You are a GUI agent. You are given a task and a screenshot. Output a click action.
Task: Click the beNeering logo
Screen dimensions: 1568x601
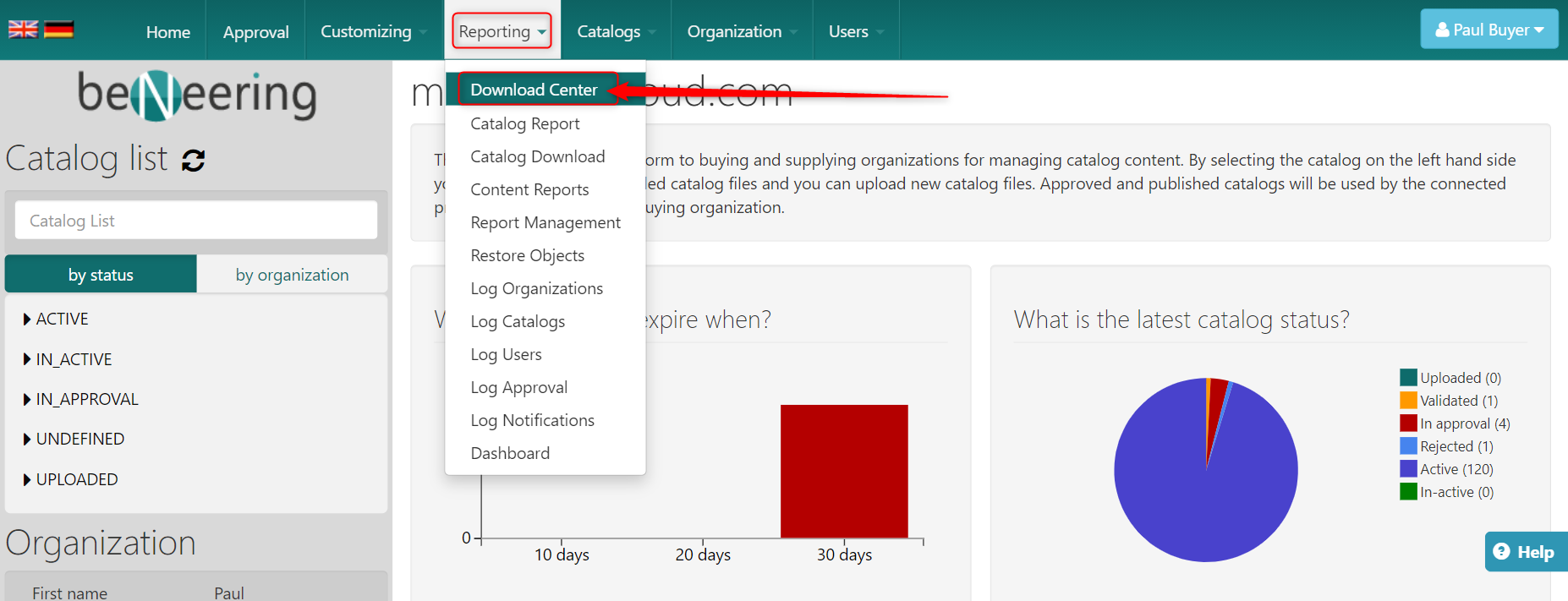(196, 95)
